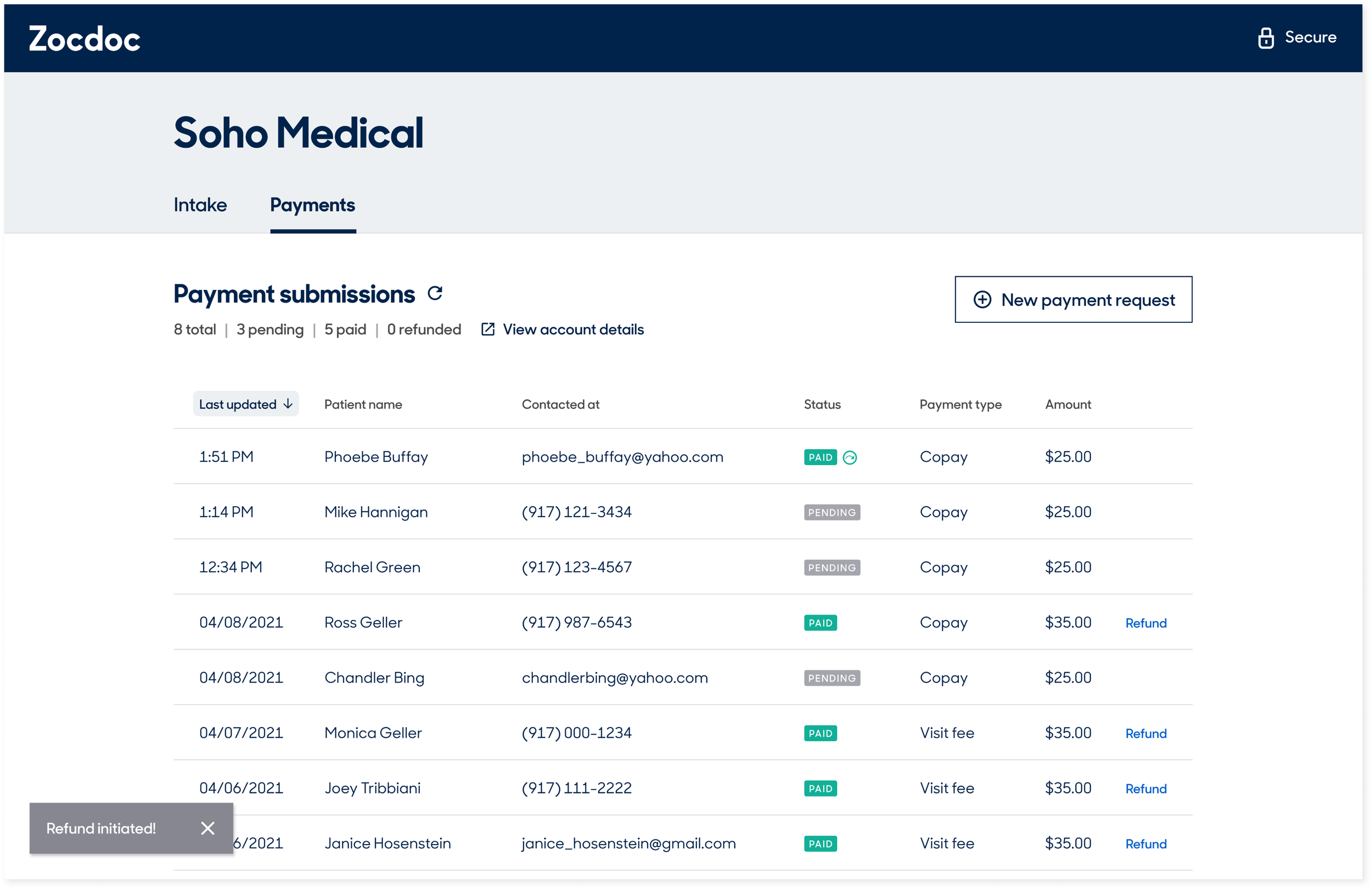Screen dimensions: 1372x889
Task: Open View account details link
Action: pyautogui.click(x=573, y=329)
